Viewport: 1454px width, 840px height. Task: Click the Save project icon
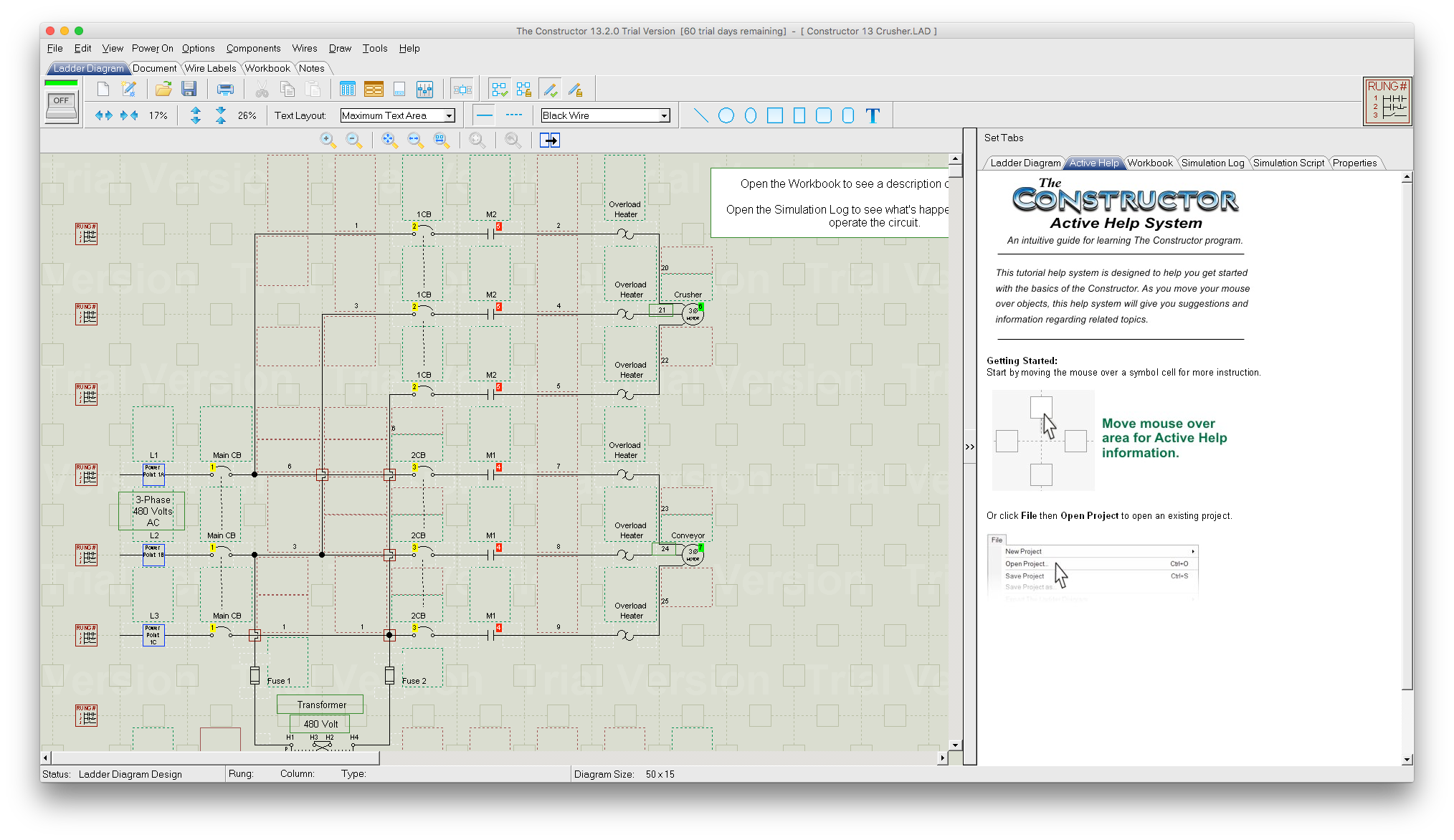(x=189, y=88)
